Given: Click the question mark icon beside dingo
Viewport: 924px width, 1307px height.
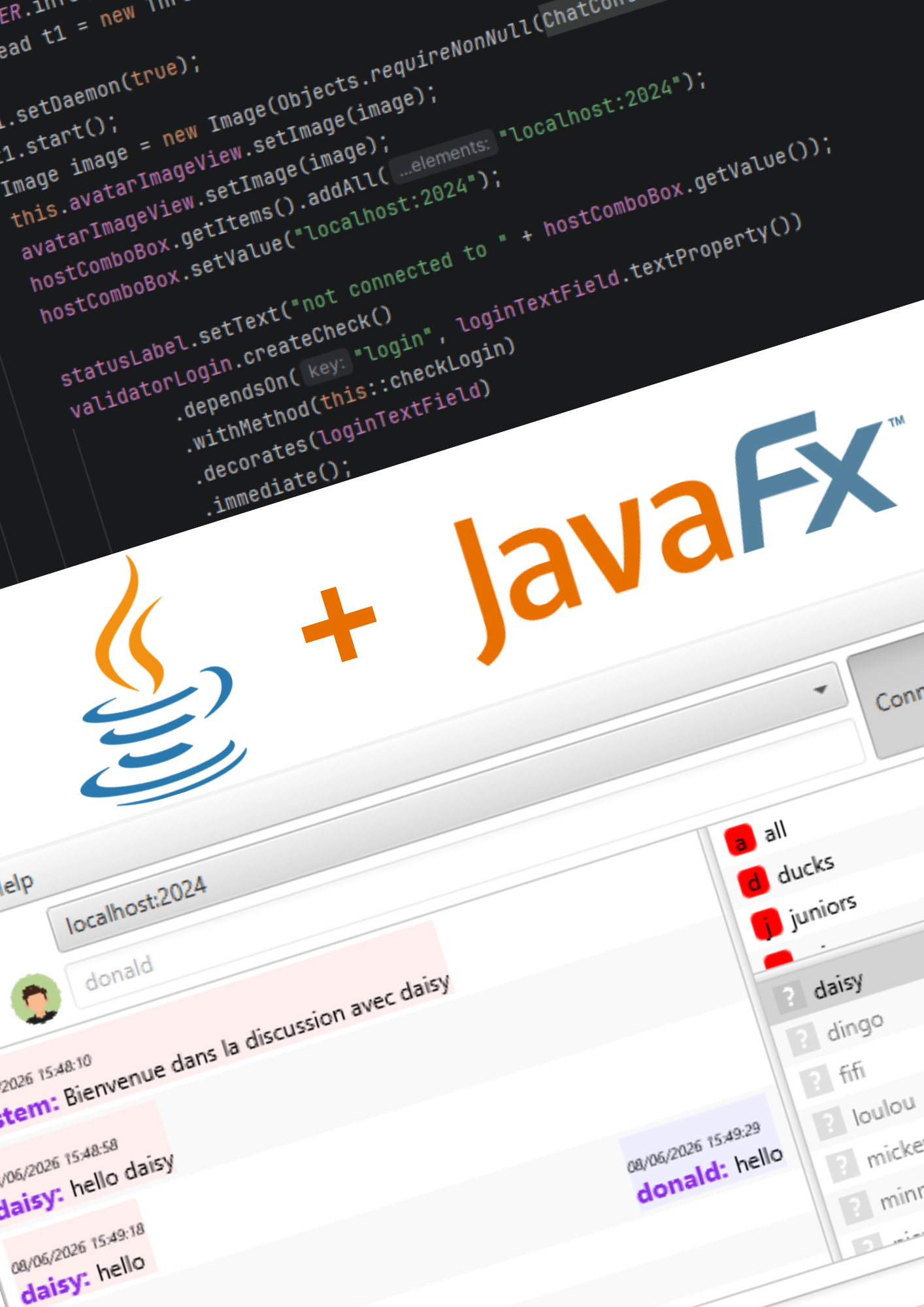Looking at the screenshot, I should pos(802,1039).
